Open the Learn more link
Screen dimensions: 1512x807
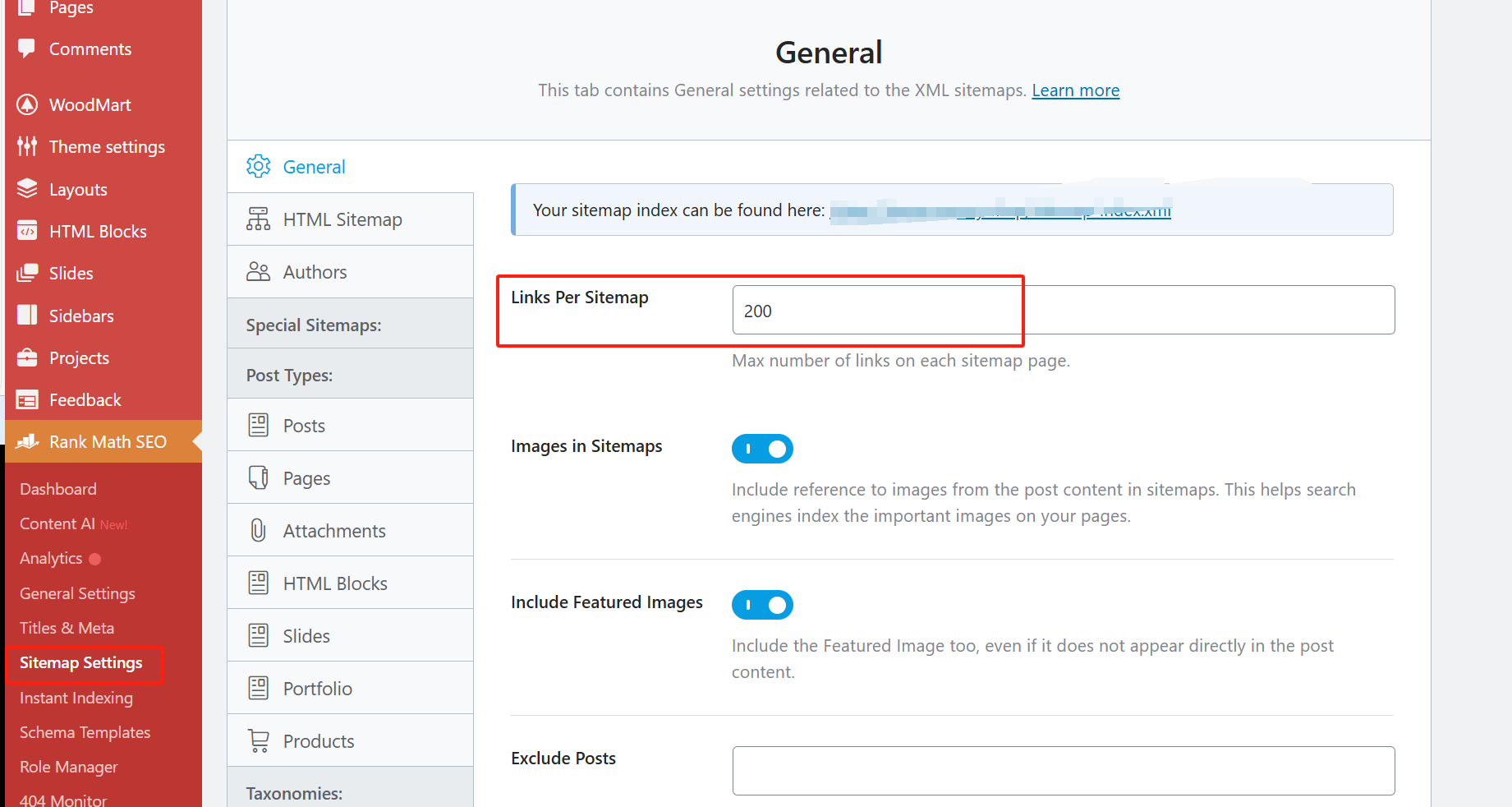click(1075, 90)
